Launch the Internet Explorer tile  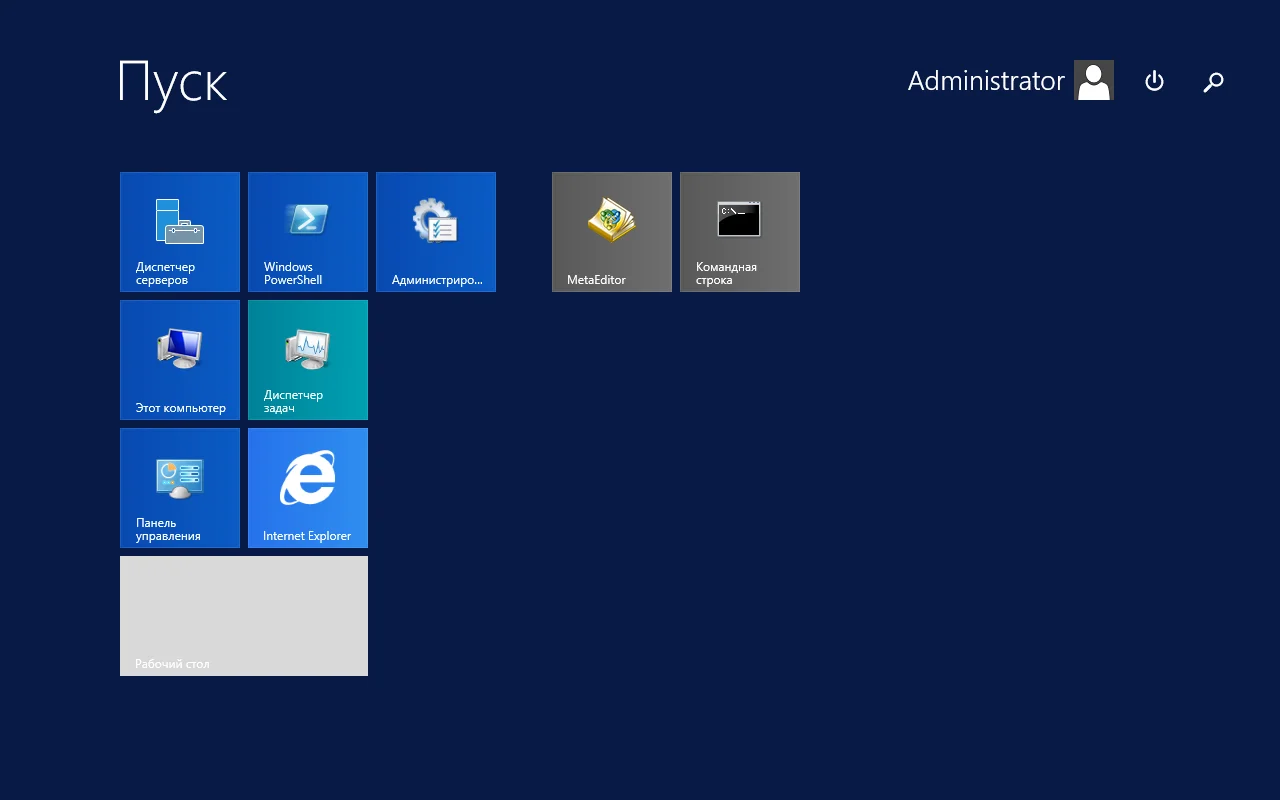(x=308, y=488)
